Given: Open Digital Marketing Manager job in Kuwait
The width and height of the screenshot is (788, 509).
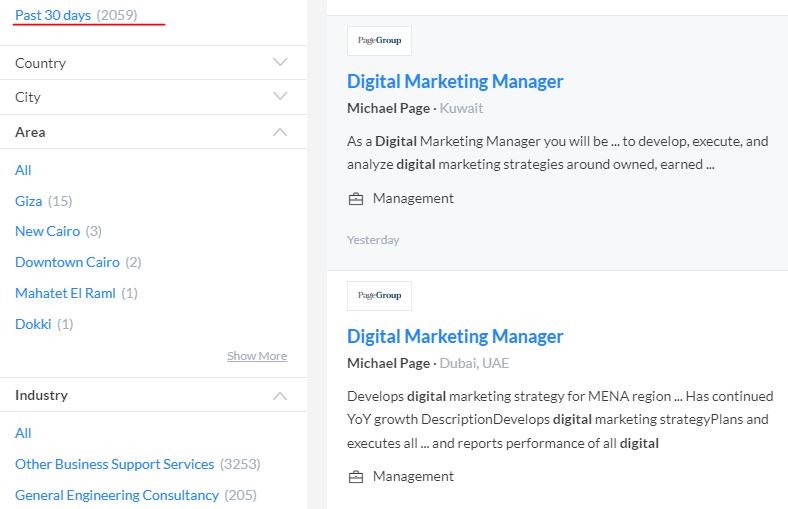Looking at the screenshot, I should point(455,81).
